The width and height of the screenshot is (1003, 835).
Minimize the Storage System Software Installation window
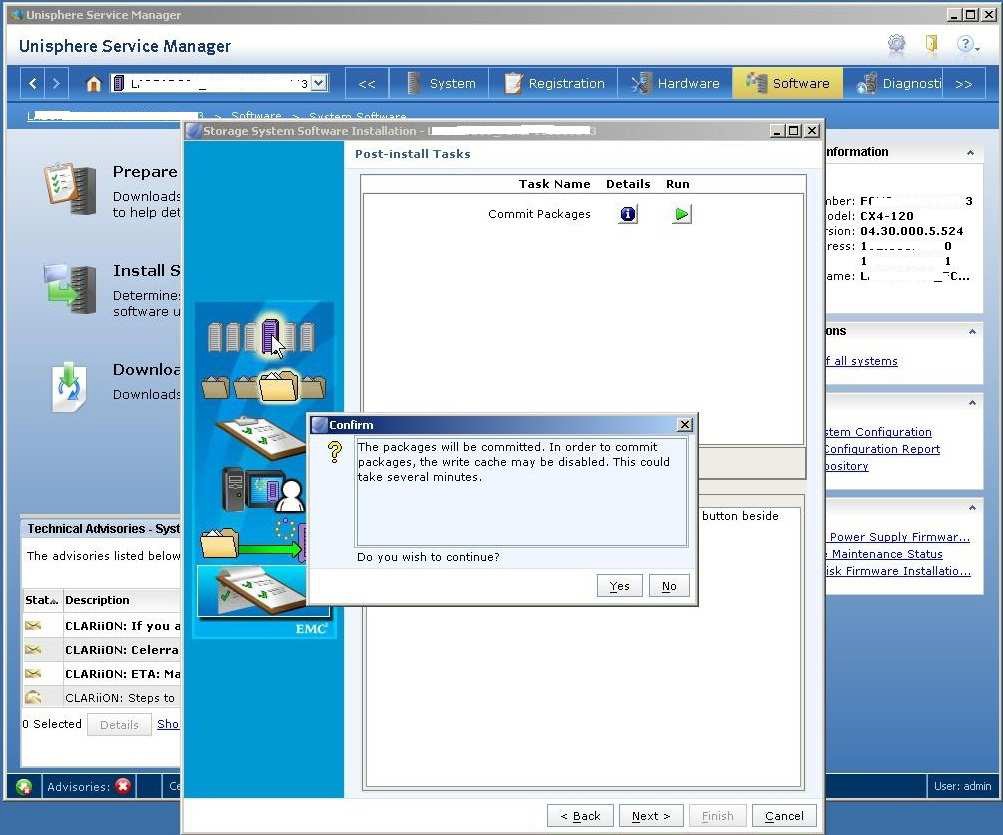point(777,131)
